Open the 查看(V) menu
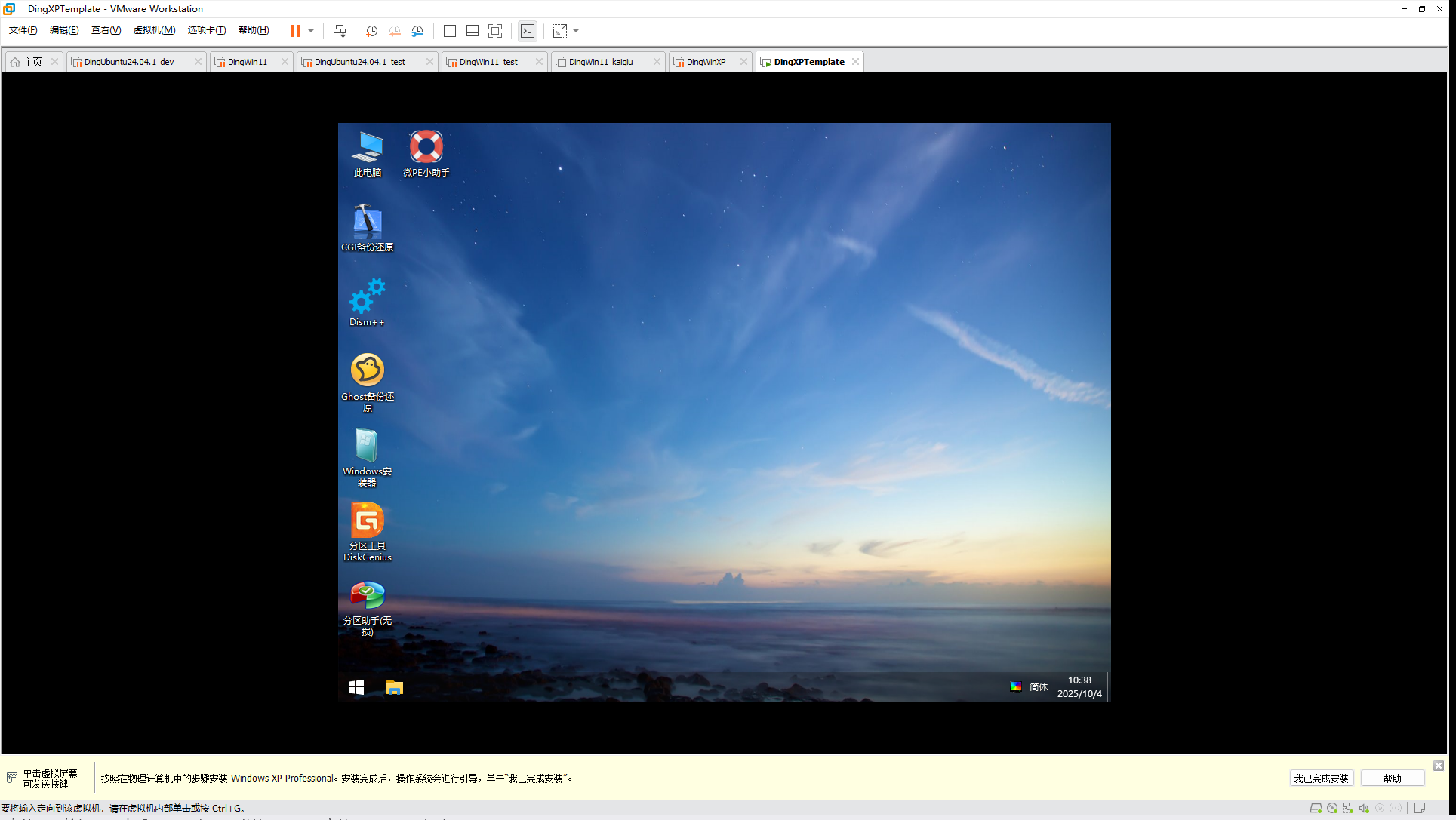The height and width of the screenshot is (820, 1456). click(106, 30)
